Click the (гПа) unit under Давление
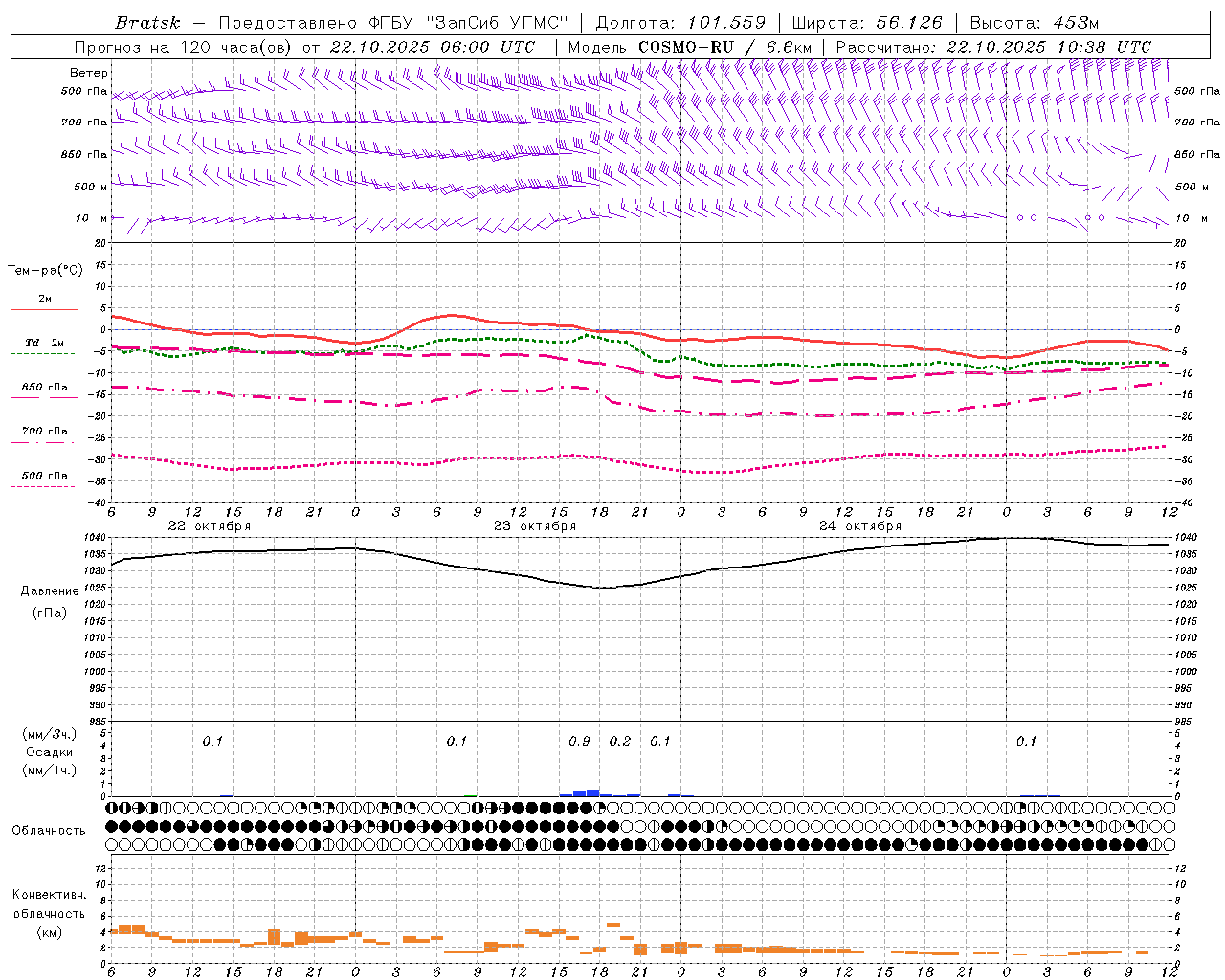The width and height of the screenshot is (1225, 980). tap(50, 612)
